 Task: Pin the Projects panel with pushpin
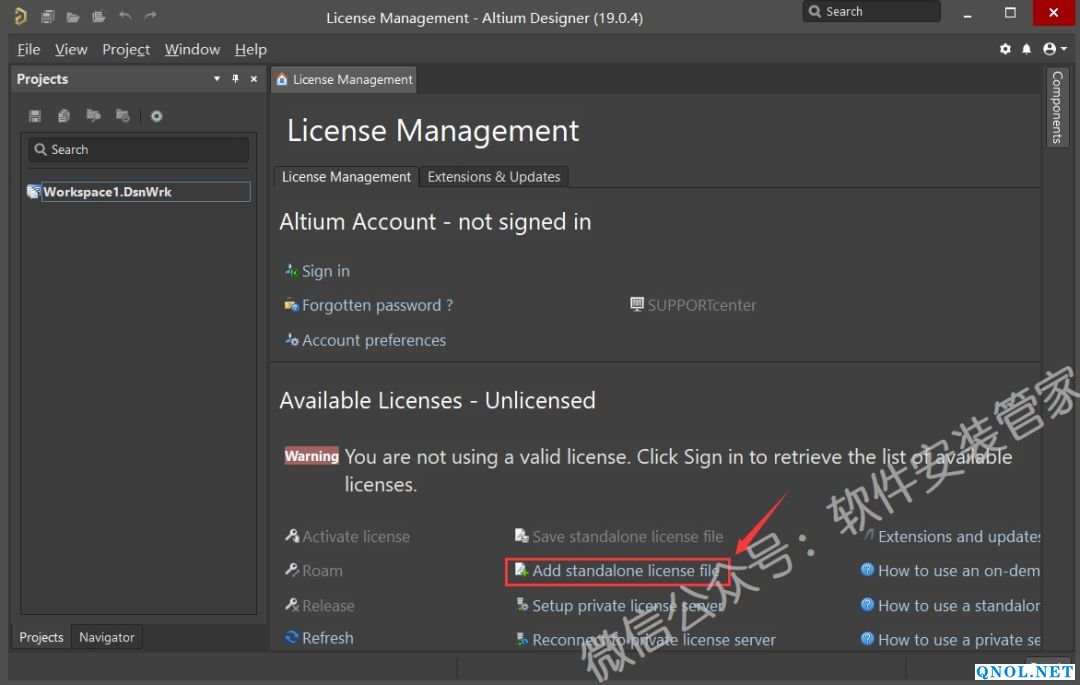[x=236, y=79]
